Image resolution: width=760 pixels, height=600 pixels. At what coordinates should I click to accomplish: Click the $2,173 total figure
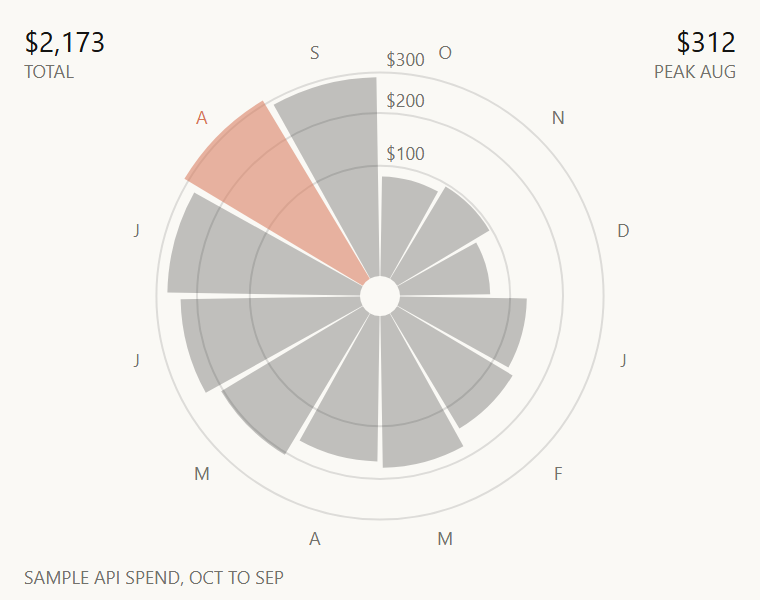pyautogui.click(x=64, y=43)
